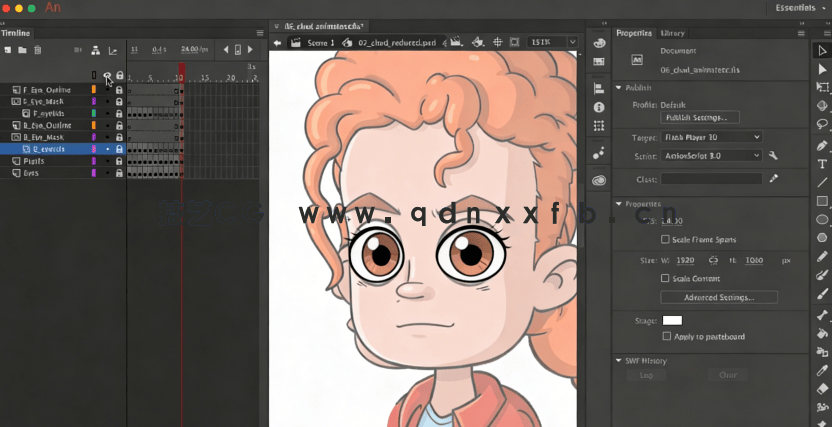The height and width of the screenshot is (427, 832).
Task: Click the edit class definition pencil icon
Action: point(774,179)
